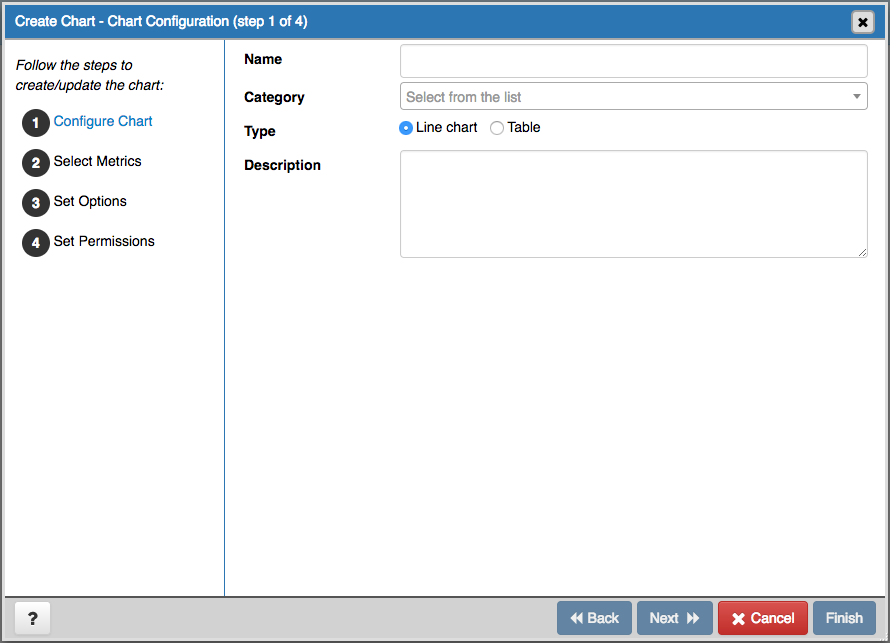Focus the Name input field
Viewport: 890px width, 643px height.
[633, 61]
